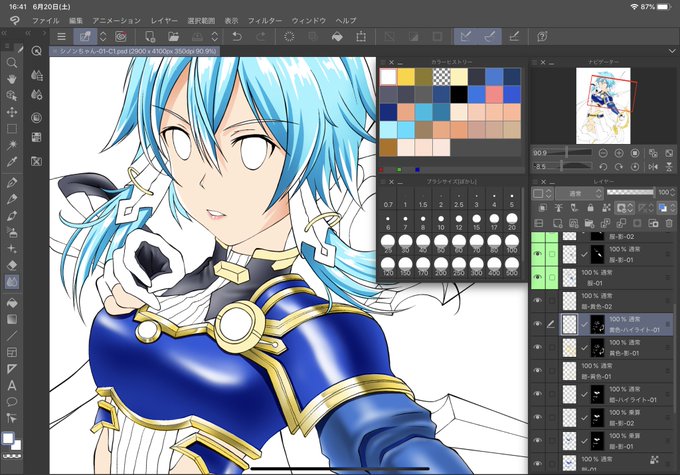Click the New canvas icon

150,37
